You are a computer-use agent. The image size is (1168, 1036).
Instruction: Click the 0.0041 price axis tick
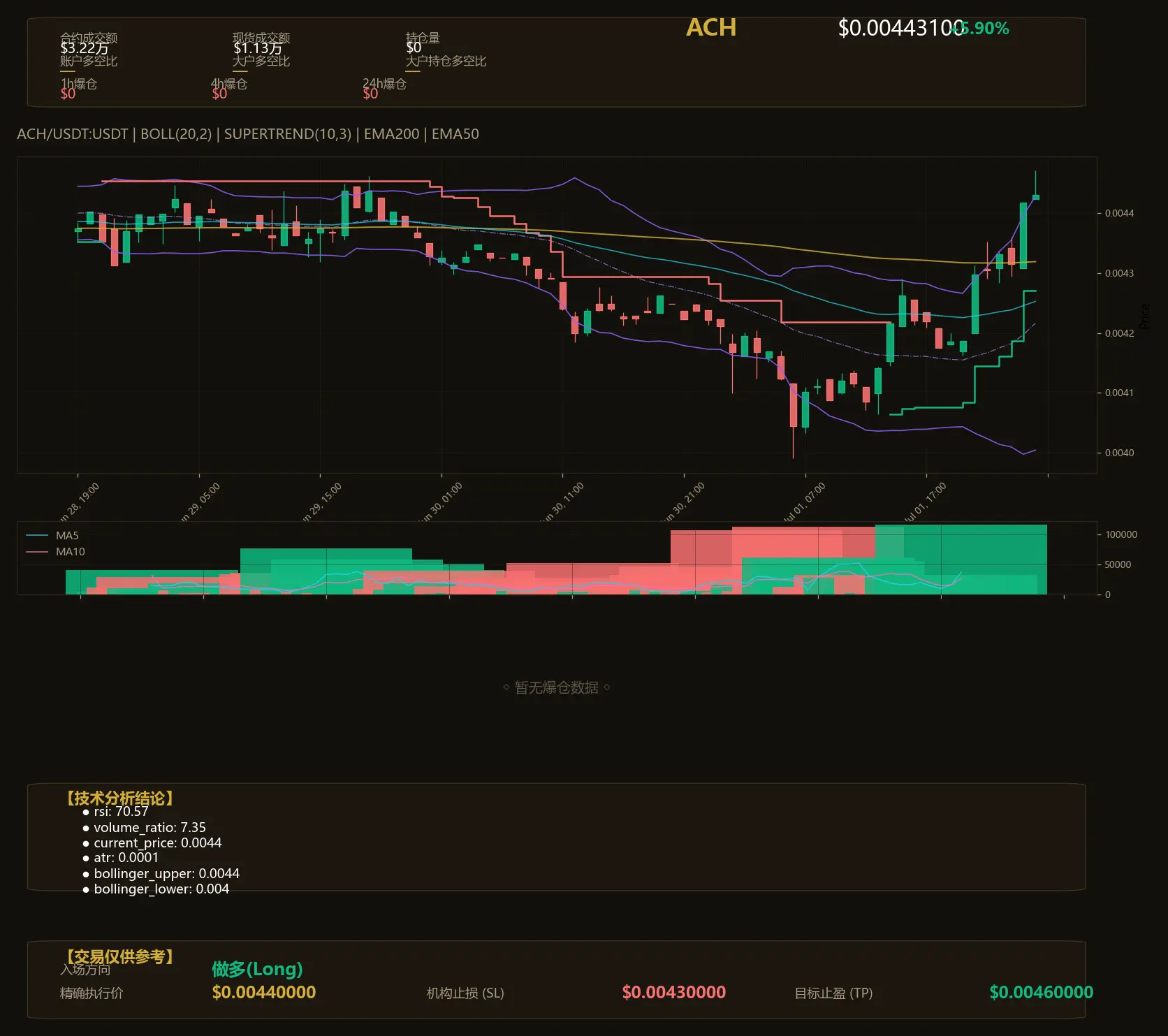pyautogui.click(x=1119, y=393)
